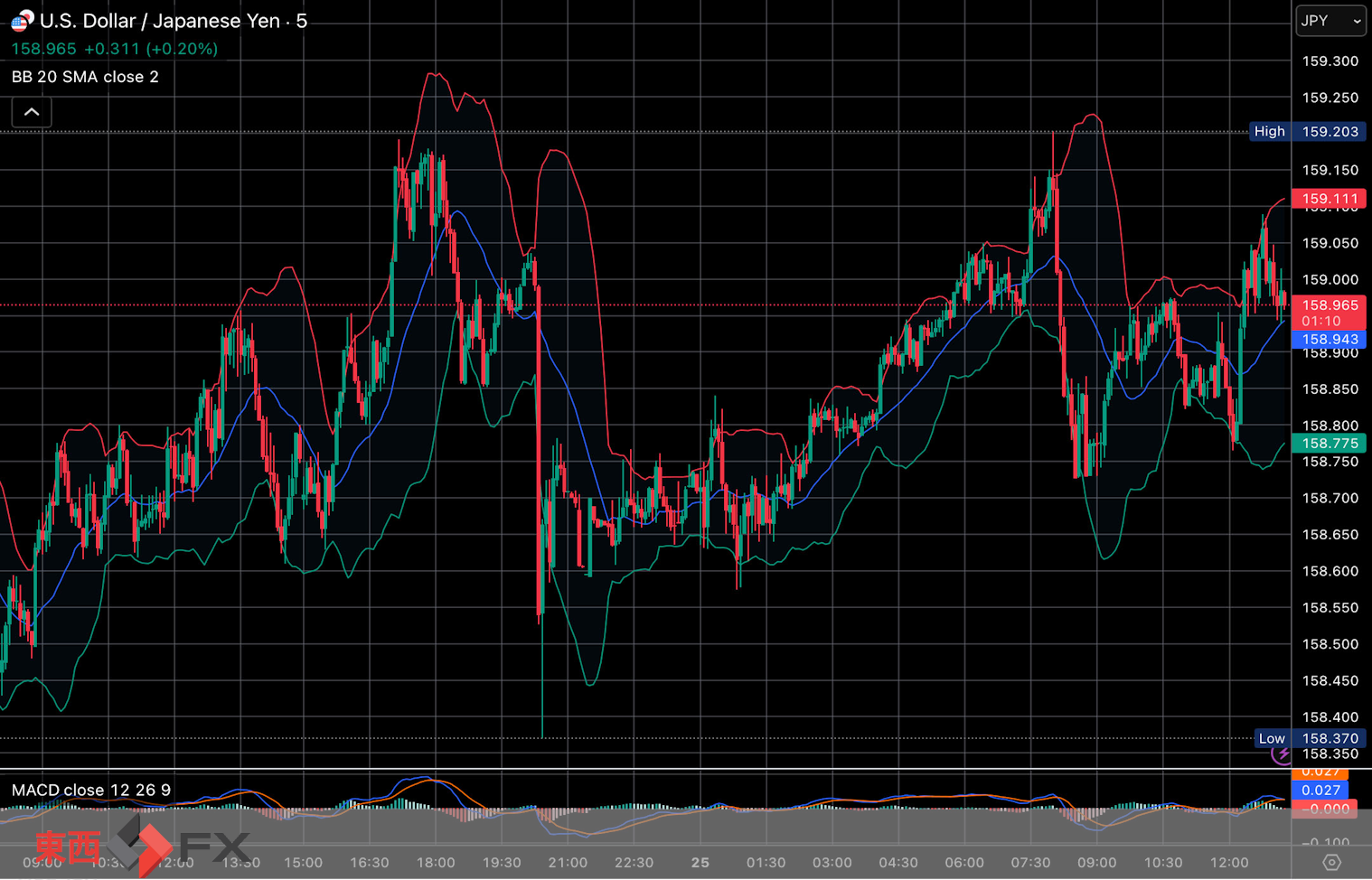
Task: Click the red 159.111 upper band label
Action: [x=1329, y=199]
